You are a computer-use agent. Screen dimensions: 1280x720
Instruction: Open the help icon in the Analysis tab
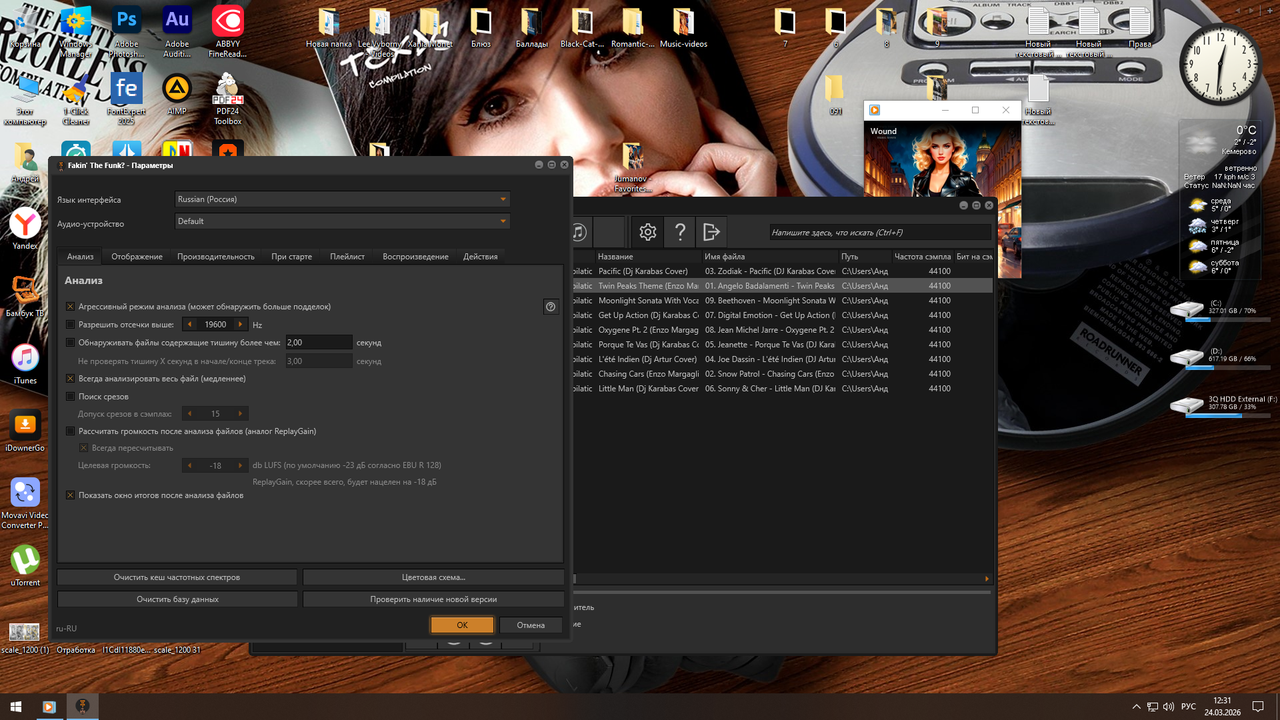pos(551,307)
